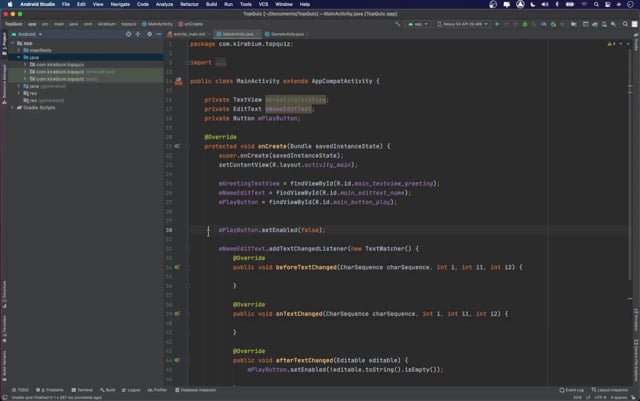The width and height of the screenshot is (640, 401).
Task: Click the Apple menu logo
Action: (10, 4)
